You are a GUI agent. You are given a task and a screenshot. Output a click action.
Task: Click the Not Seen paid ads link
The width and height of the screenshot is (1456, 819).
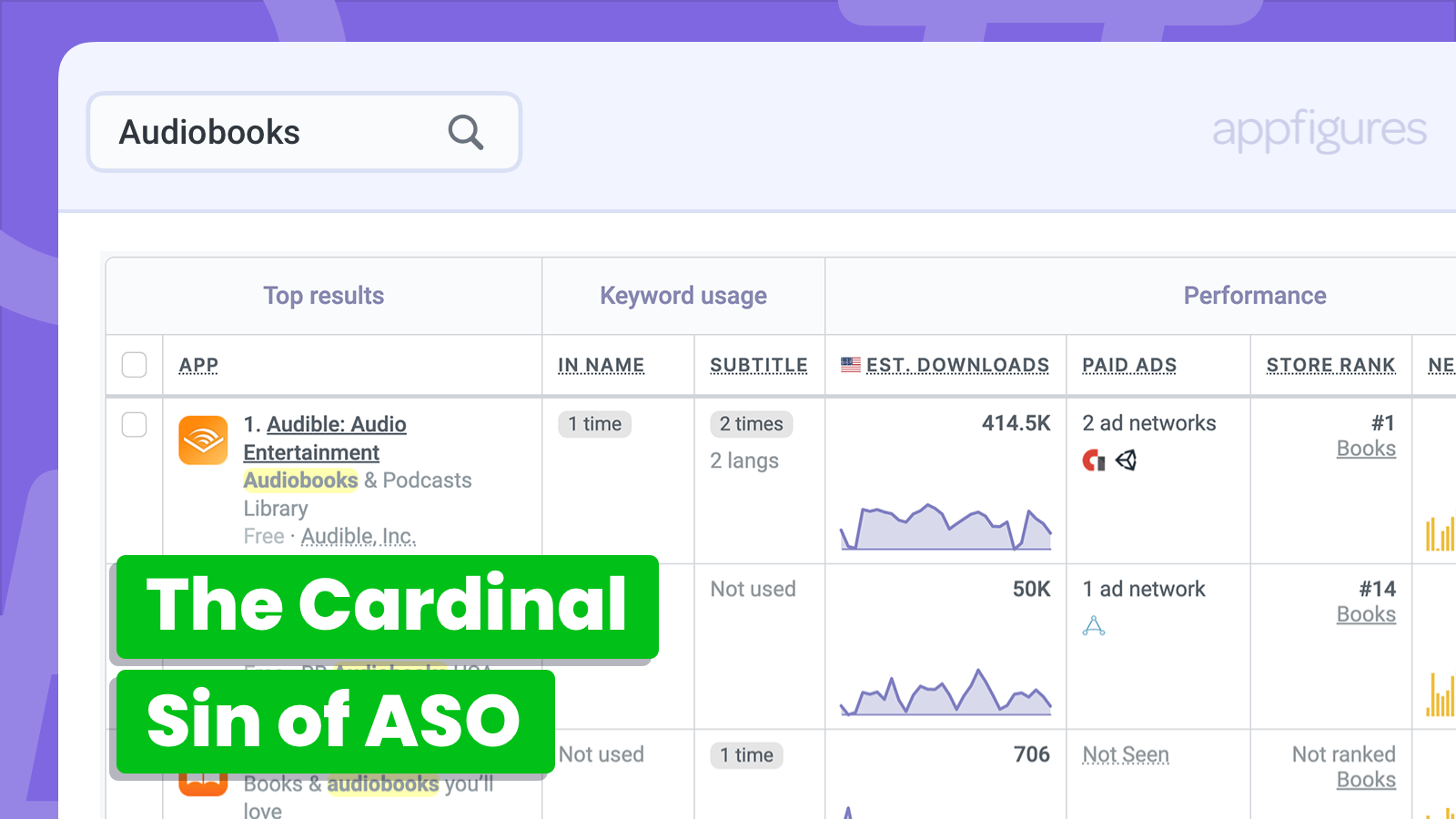tap(1126, 754)
